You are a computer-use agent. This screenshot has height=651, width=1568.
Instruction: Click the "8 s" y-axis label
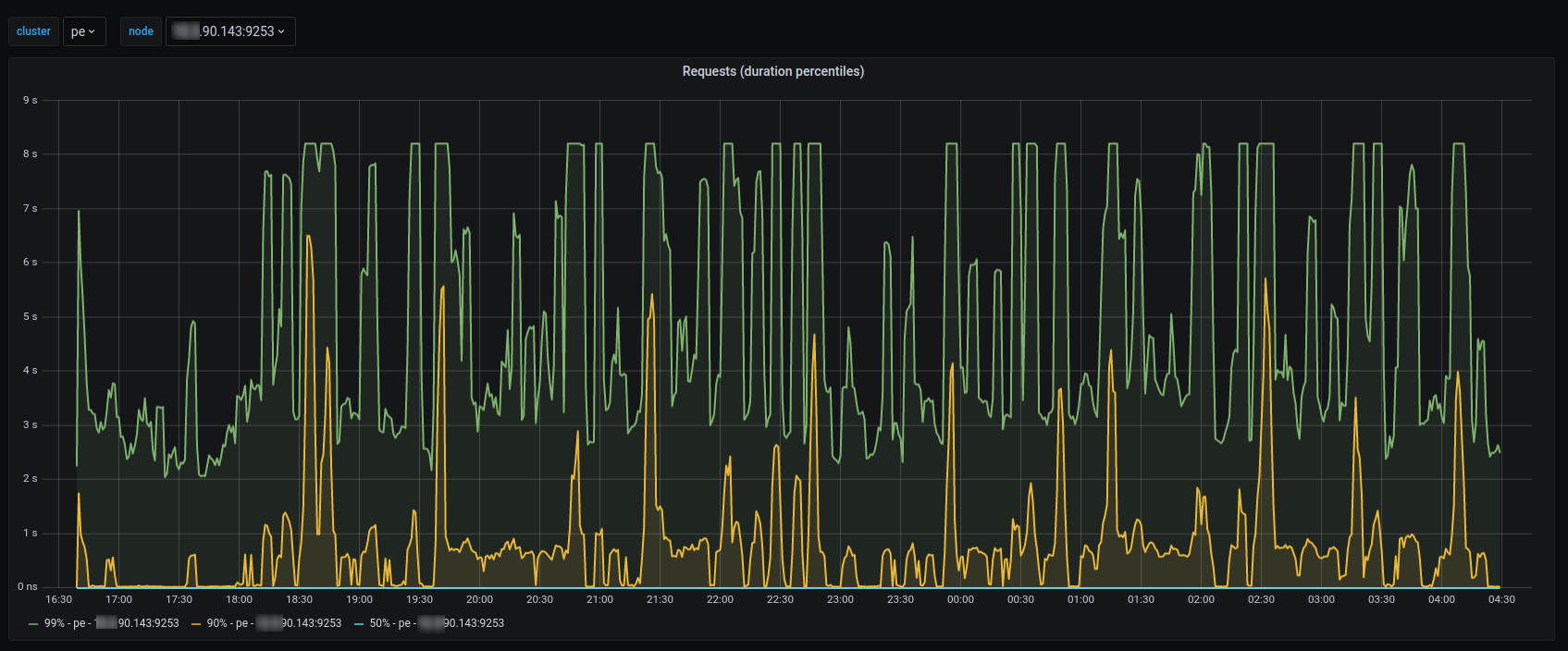tap(31, 154)
